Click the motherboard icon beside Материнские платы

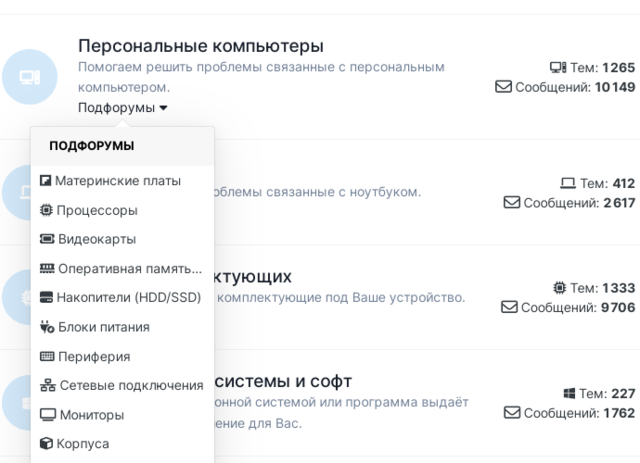[45, 181]
